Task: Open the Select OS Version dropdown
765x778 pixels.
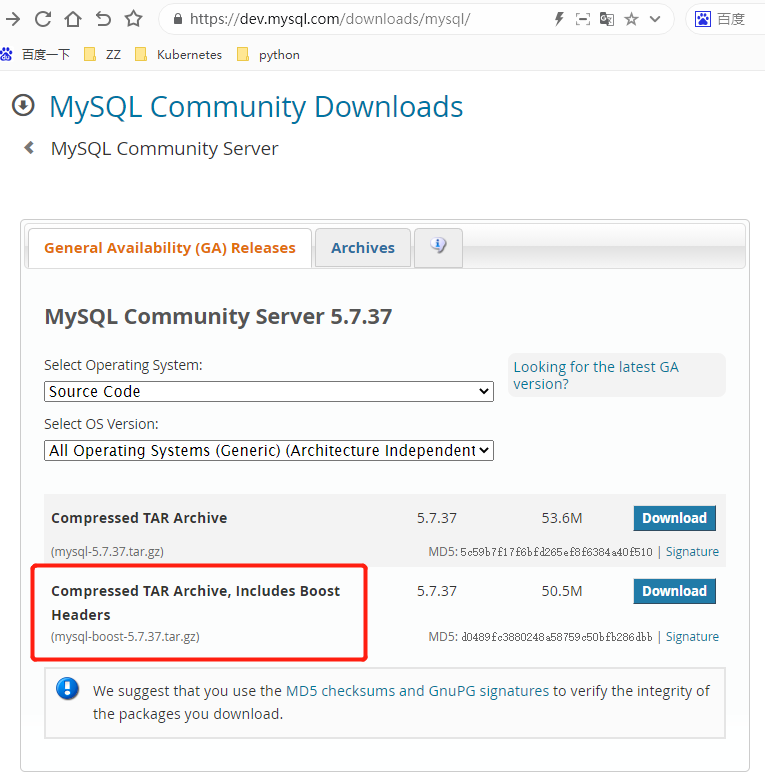Action: [269, 451]
